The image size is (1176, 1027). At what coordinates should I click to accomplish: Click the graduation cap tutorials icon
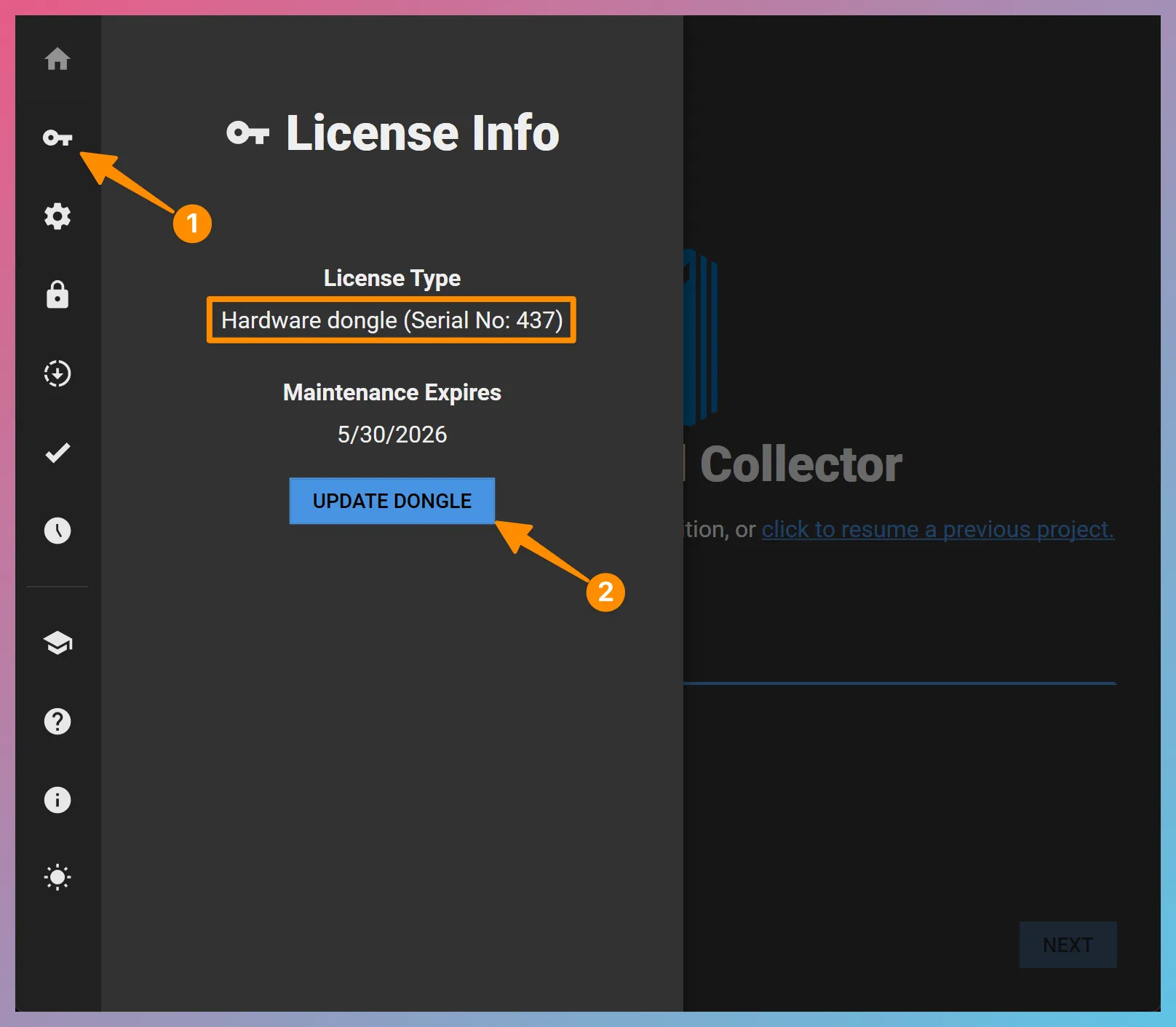pos(57,643)
